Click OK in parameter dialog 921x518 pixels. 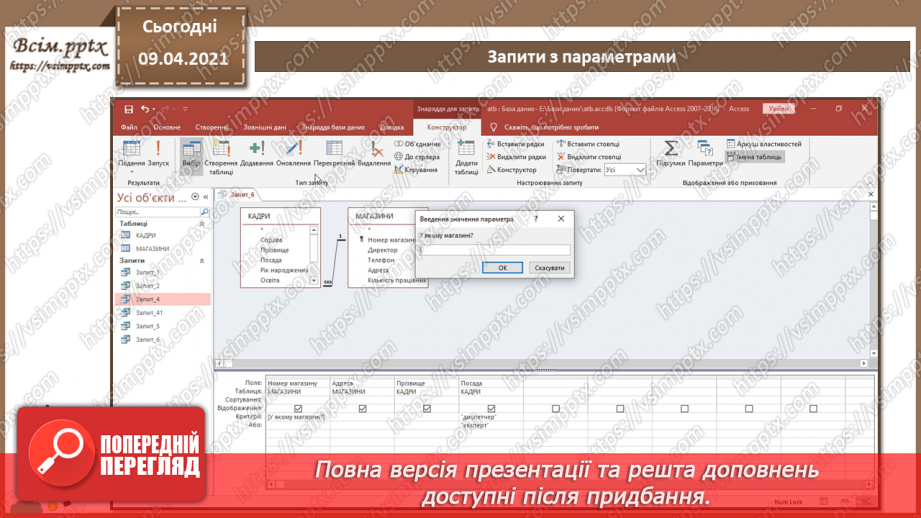[x=502, y=268]
